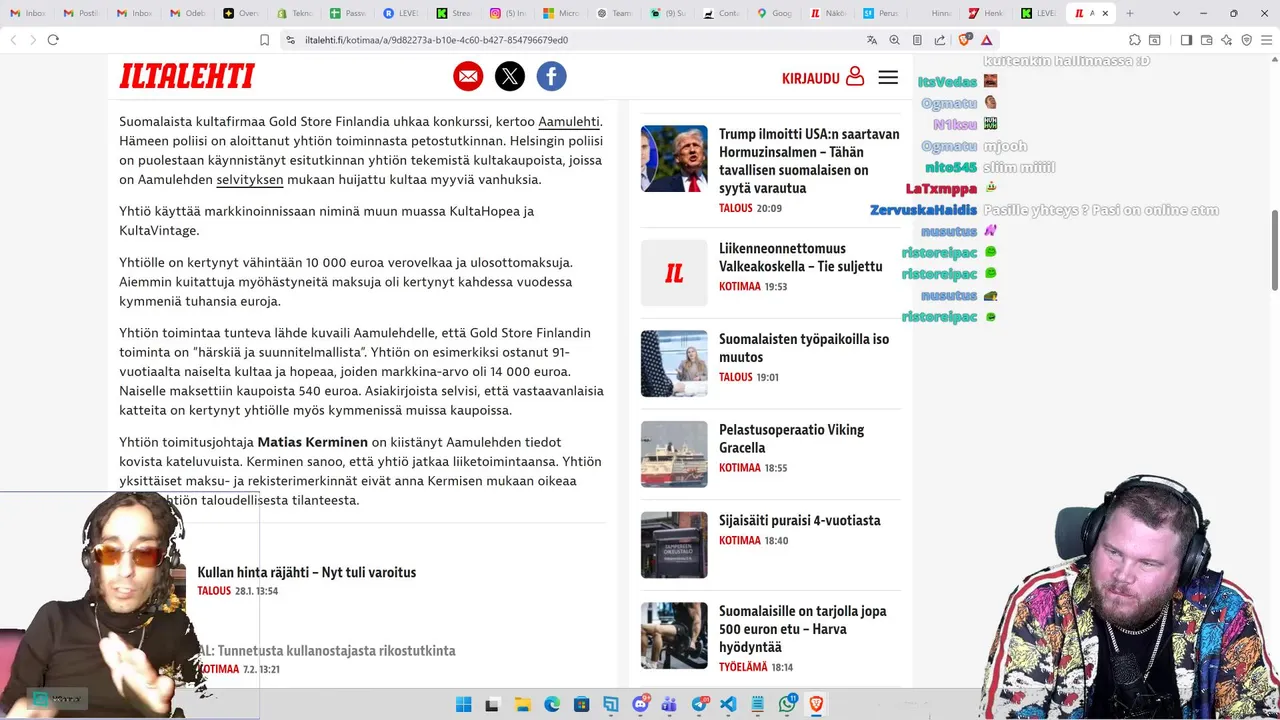The height and width of the screenshot is (720, 1280).
Task: Share article on X (Twitter)
Action: pyautogui.click(x=510, y=76)
